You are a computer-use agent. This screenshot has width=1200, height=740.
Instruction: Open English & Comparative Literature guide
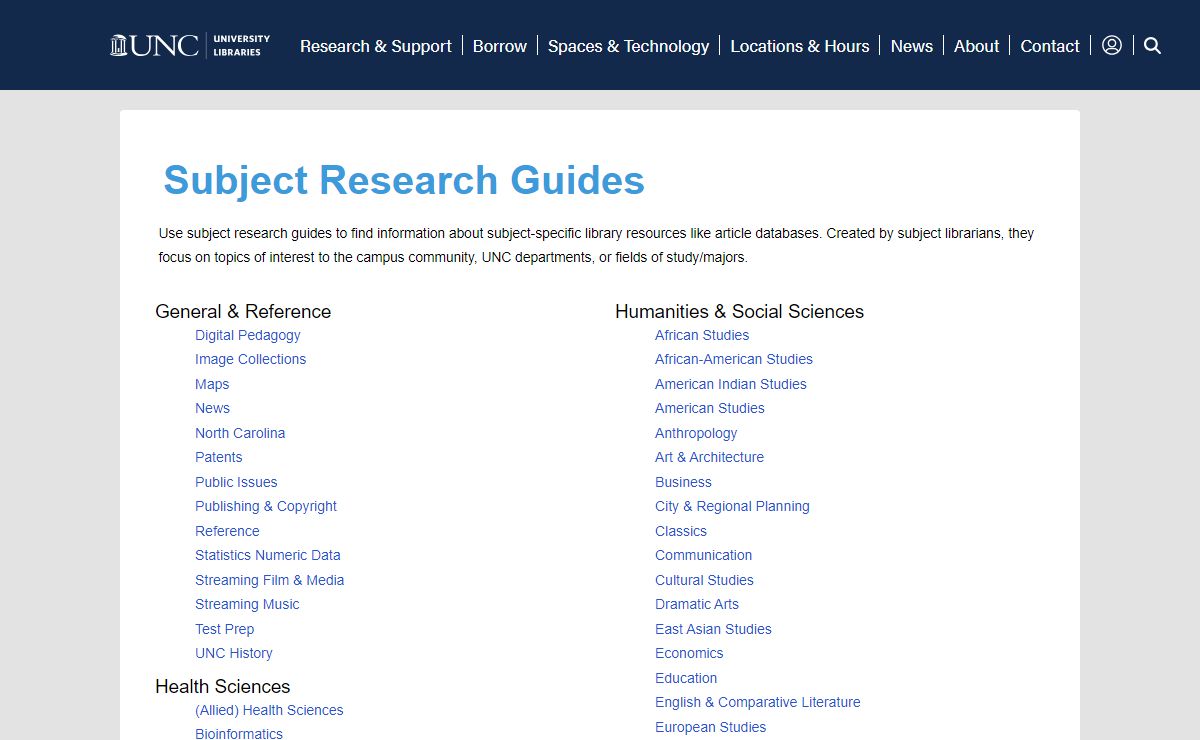pyautogui.click(x=758, y=702)
